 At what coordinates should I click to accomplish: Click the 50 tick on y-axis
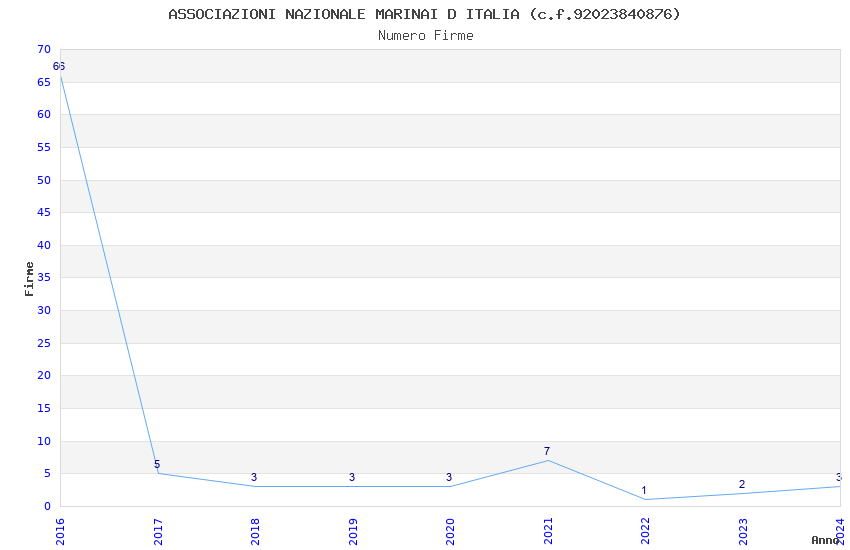(44, 180)
